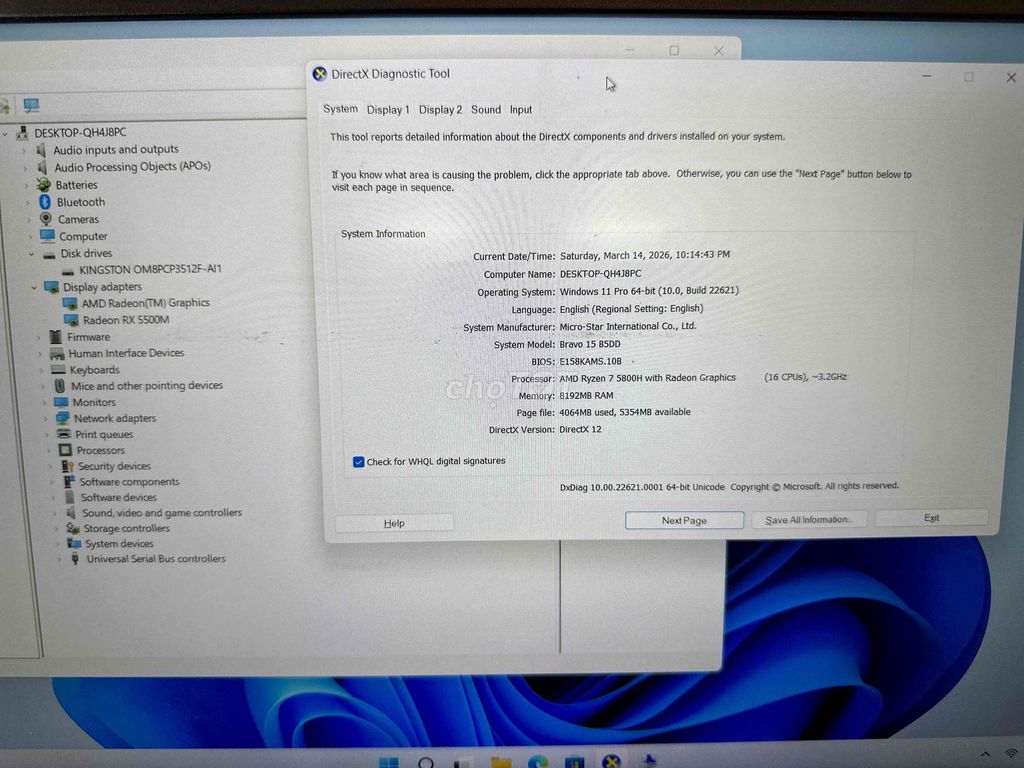The height and width of the screenshot is (768, 1024).
Task: Click the Monitors category icon
Action: [x=61, y=402]
